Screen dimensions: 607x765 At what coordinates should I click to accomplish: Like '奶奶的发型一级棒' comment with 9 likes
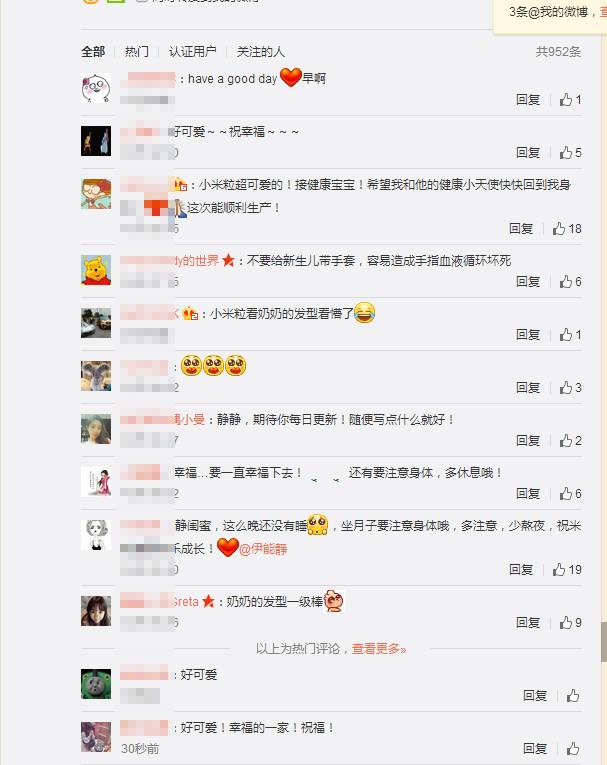click(x=570, y=623)
